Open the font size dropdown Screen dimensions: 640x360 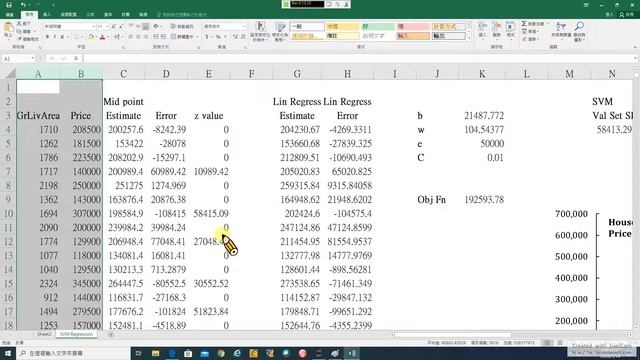(107, 27)
